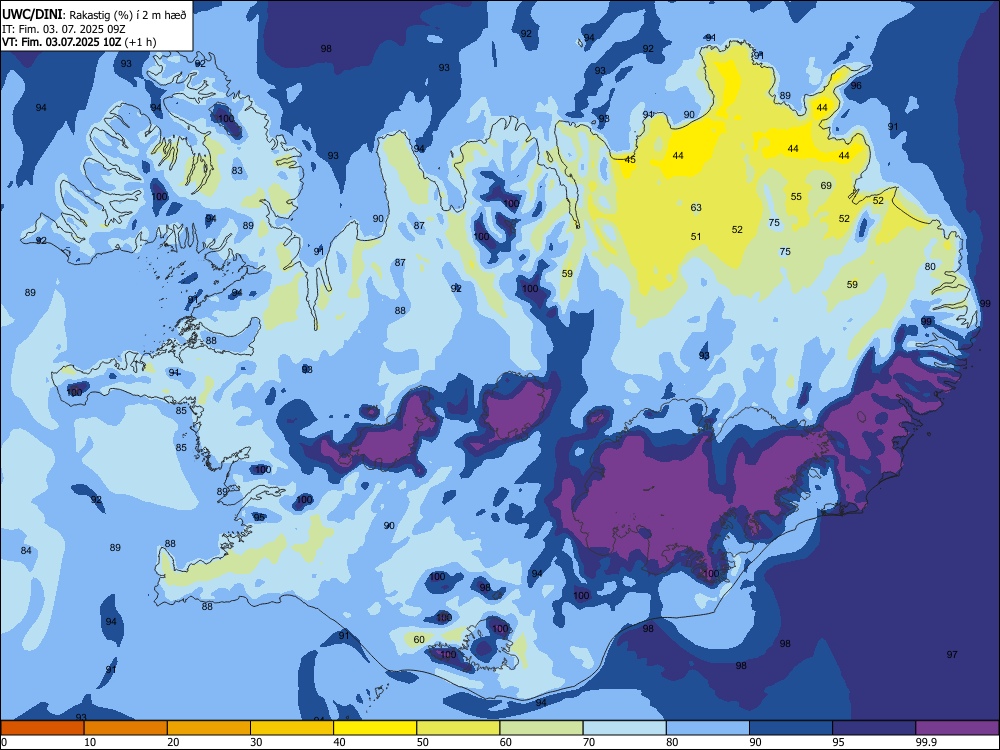Click the humidity value '96' near the northeast coast
The image size is (1000, 750).
point(856,85)
